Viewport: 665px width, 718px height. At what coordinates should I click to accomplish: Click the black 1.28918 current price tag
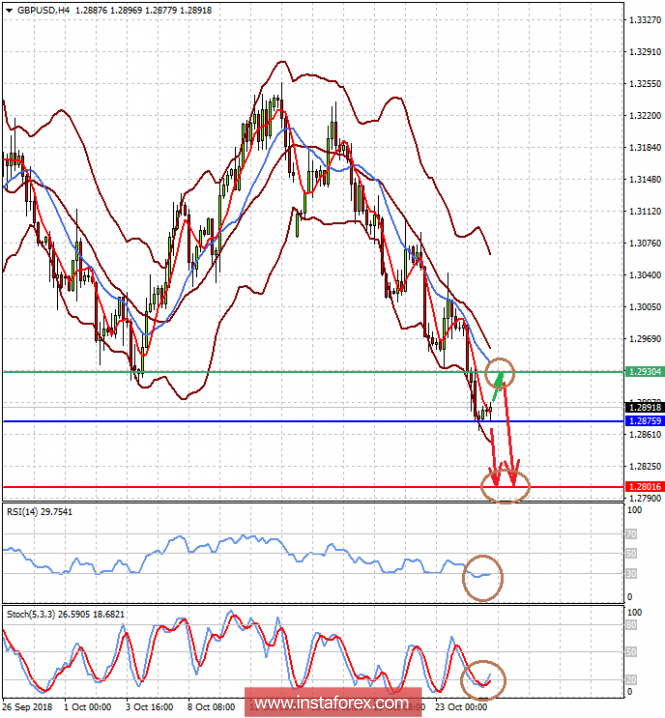[645, 408]
